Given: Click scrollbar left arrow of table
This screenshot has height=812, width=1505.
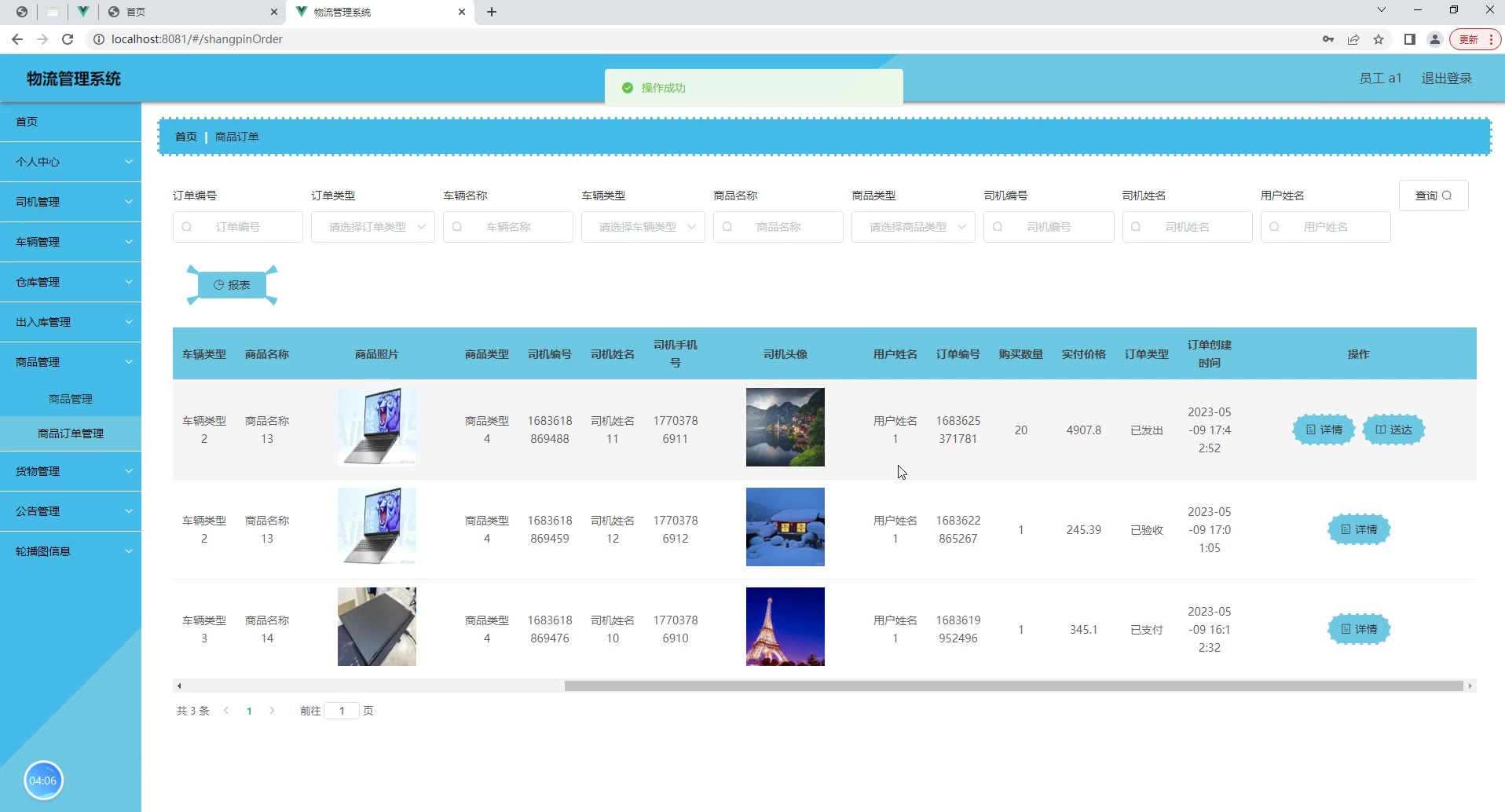Looking at the screenshot, I should [x=179, y=686].
